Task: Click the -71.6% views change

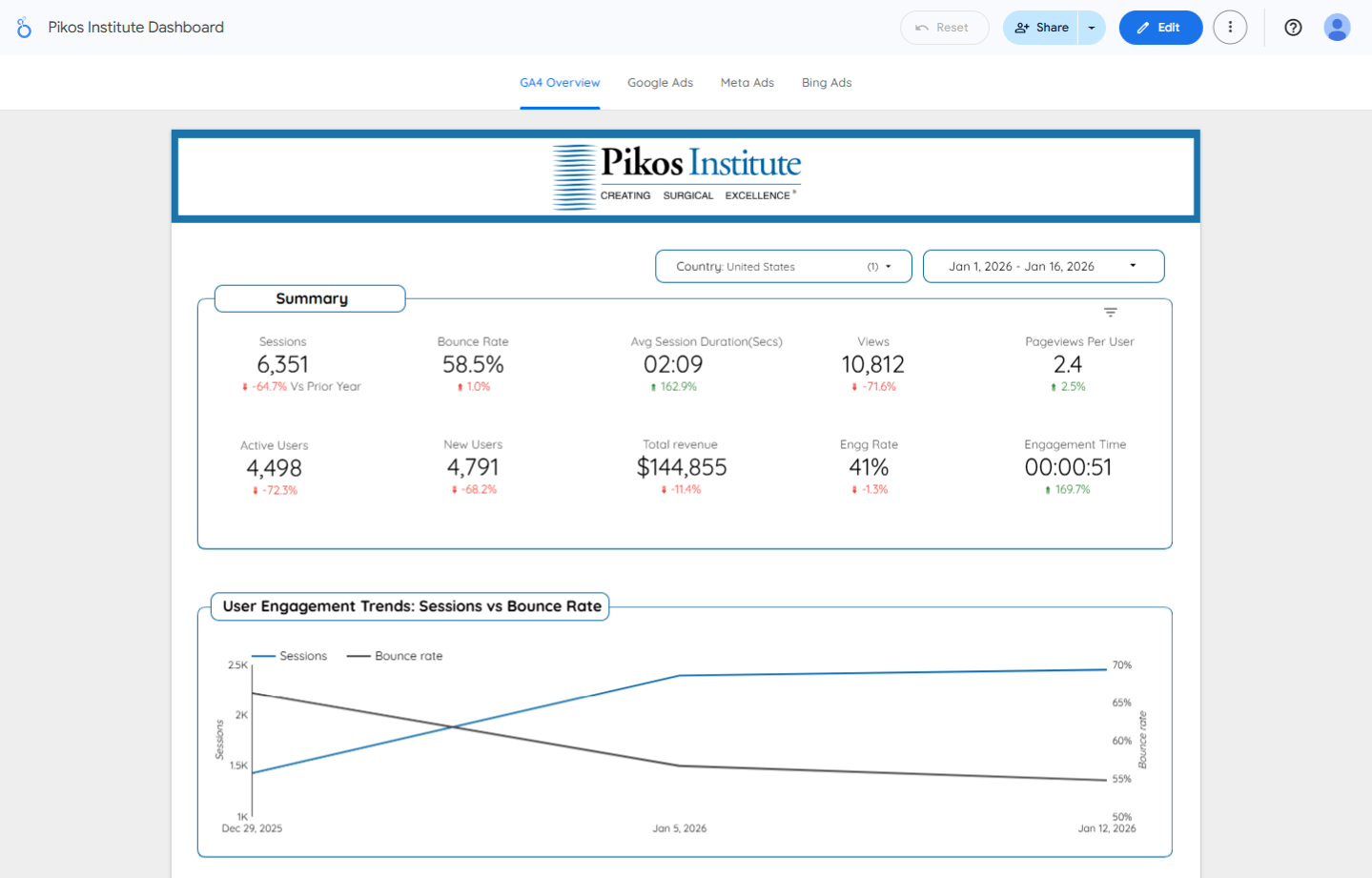Action: (x=873, y=387)
